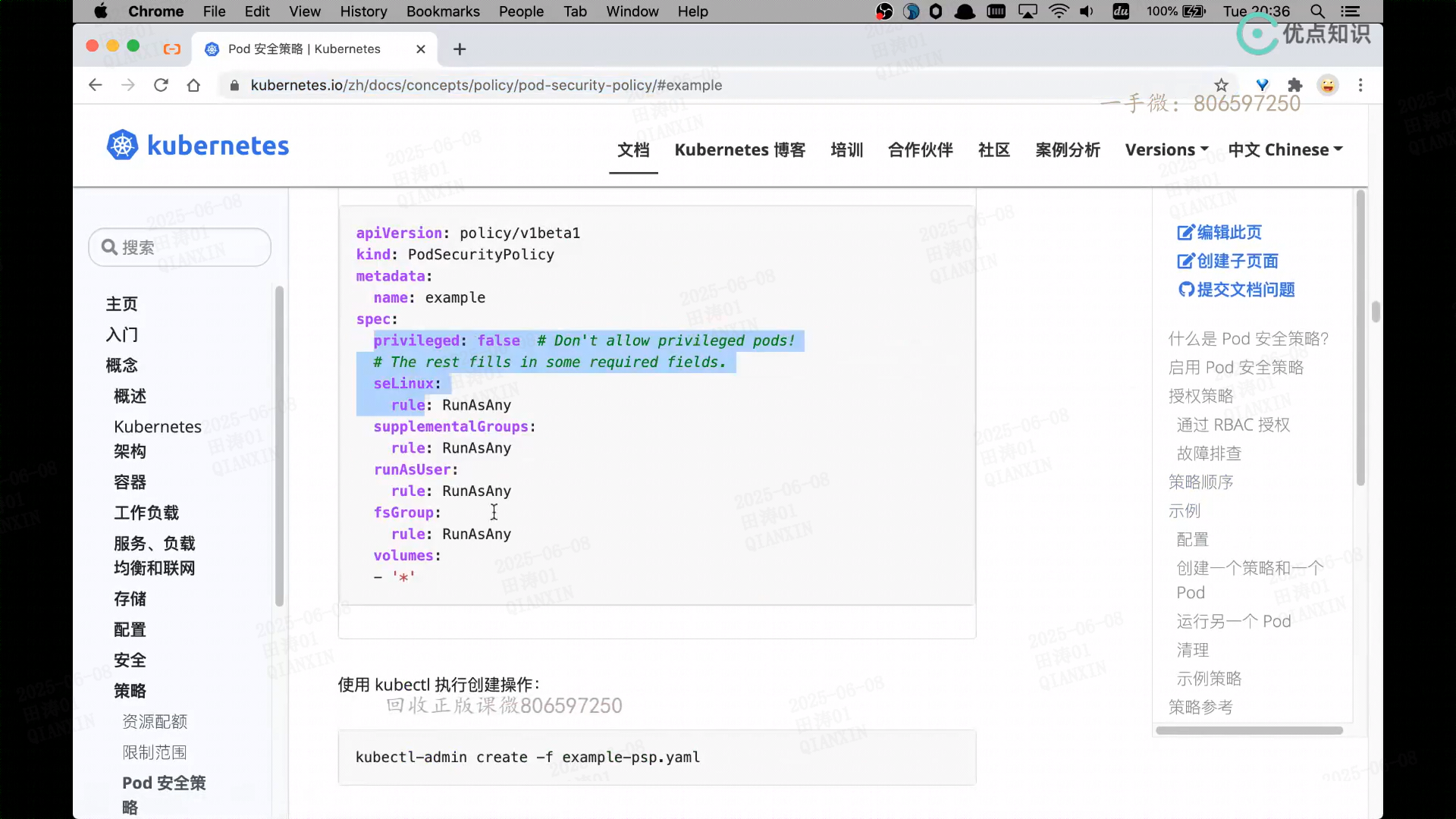
Task: Go to browser home page
Action: coord(193,85)
